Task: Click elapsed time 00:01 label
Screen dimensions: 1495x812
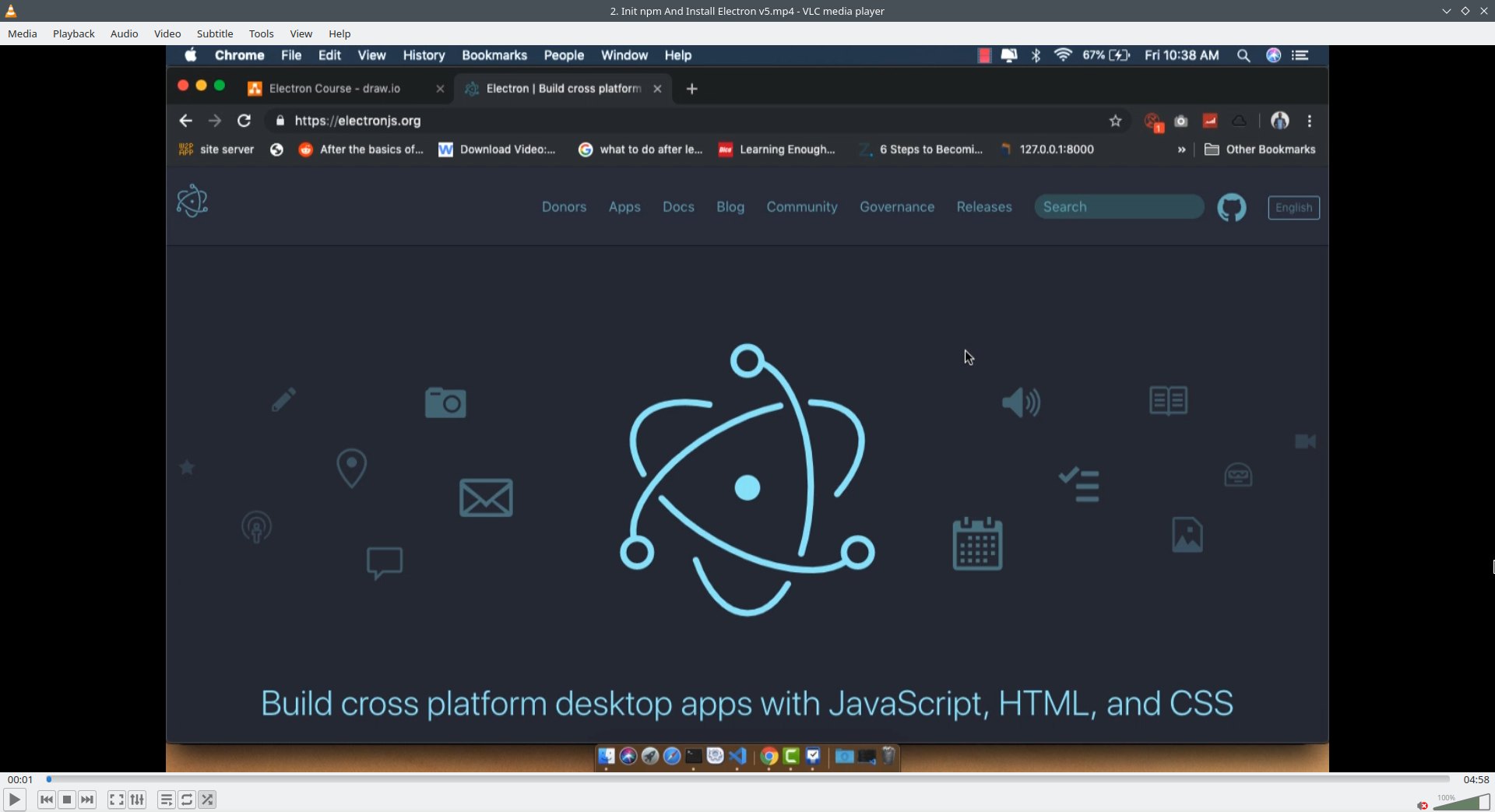Action: click(20, 779)
